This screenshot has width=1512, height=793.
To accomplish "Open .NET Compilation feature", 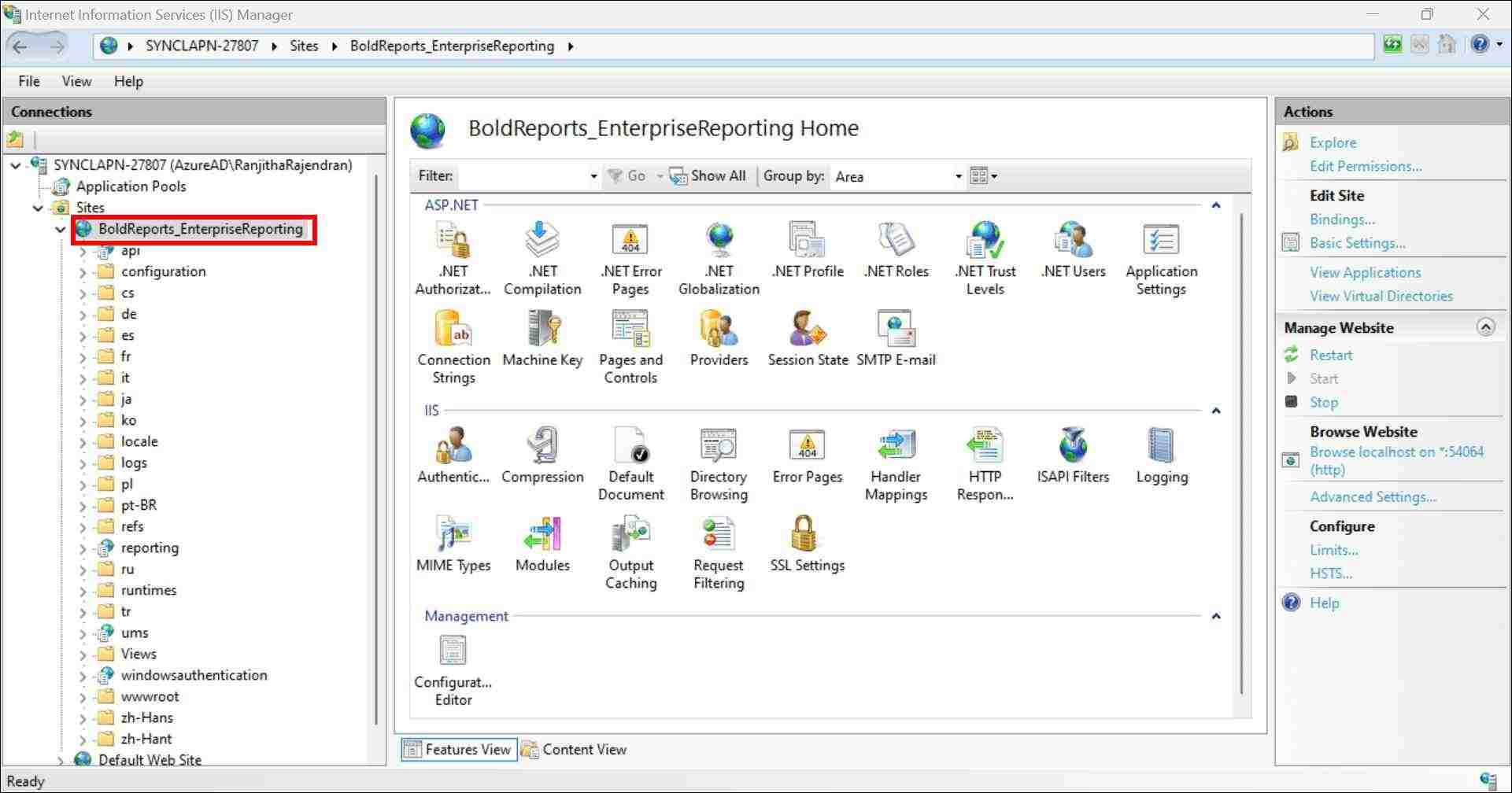I will coord(542,258).
